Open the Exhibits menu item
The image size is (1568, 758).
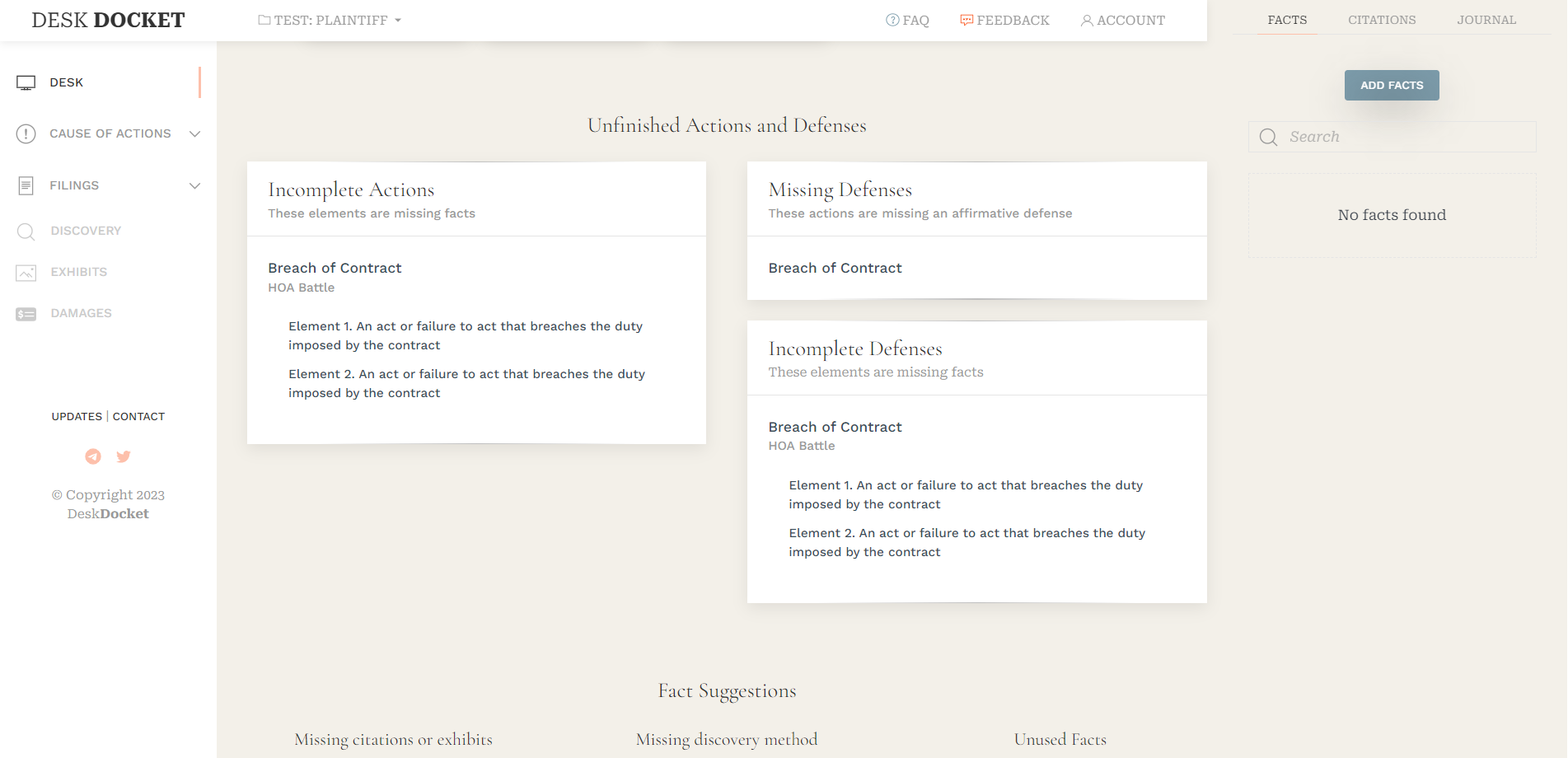pos(79,272)
